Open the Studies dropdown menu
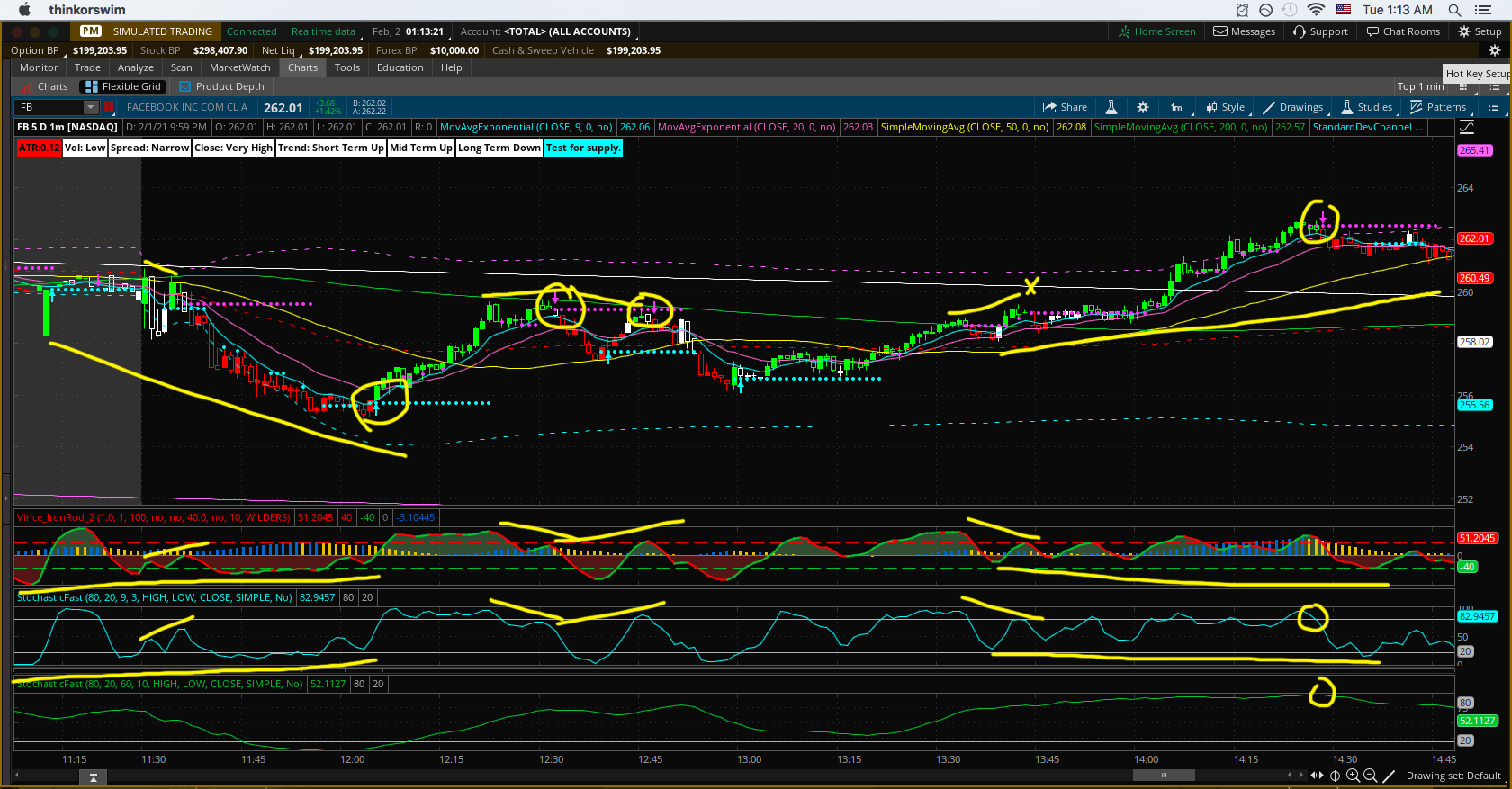Viewport: 1512px width, 789px height. click(x=1366, y=107)
